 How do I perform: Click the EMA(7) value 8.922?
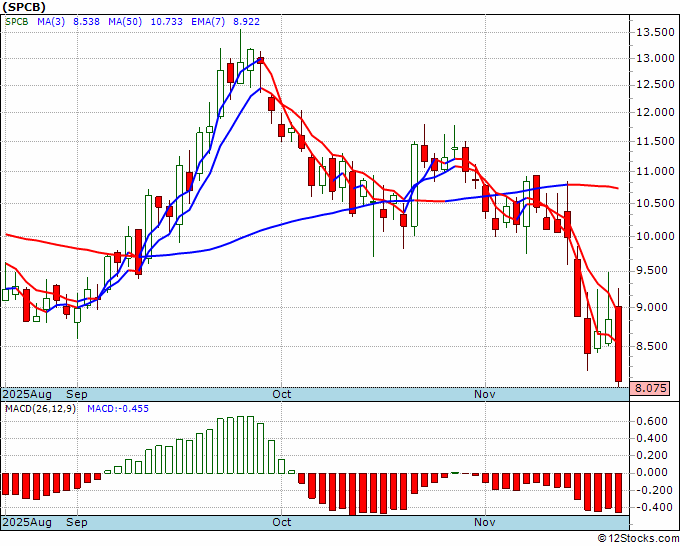tap(246, 22)
